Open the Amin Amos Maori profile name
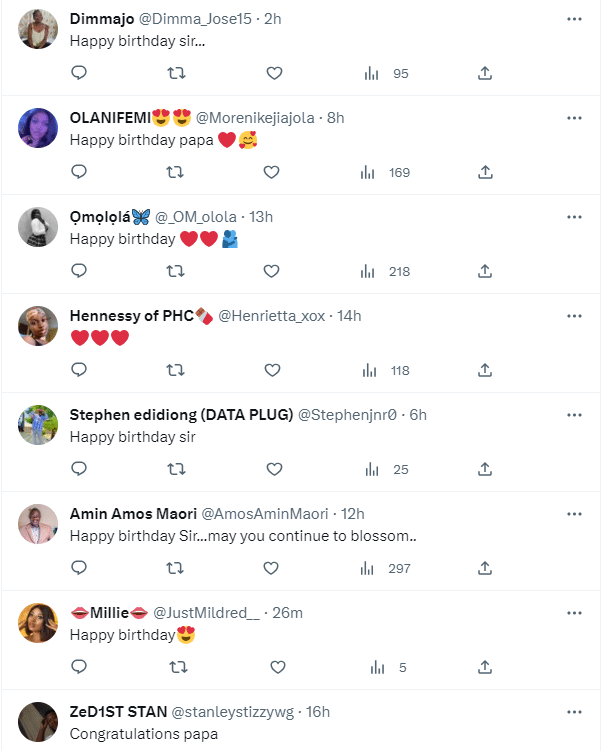 pos(133,513)
